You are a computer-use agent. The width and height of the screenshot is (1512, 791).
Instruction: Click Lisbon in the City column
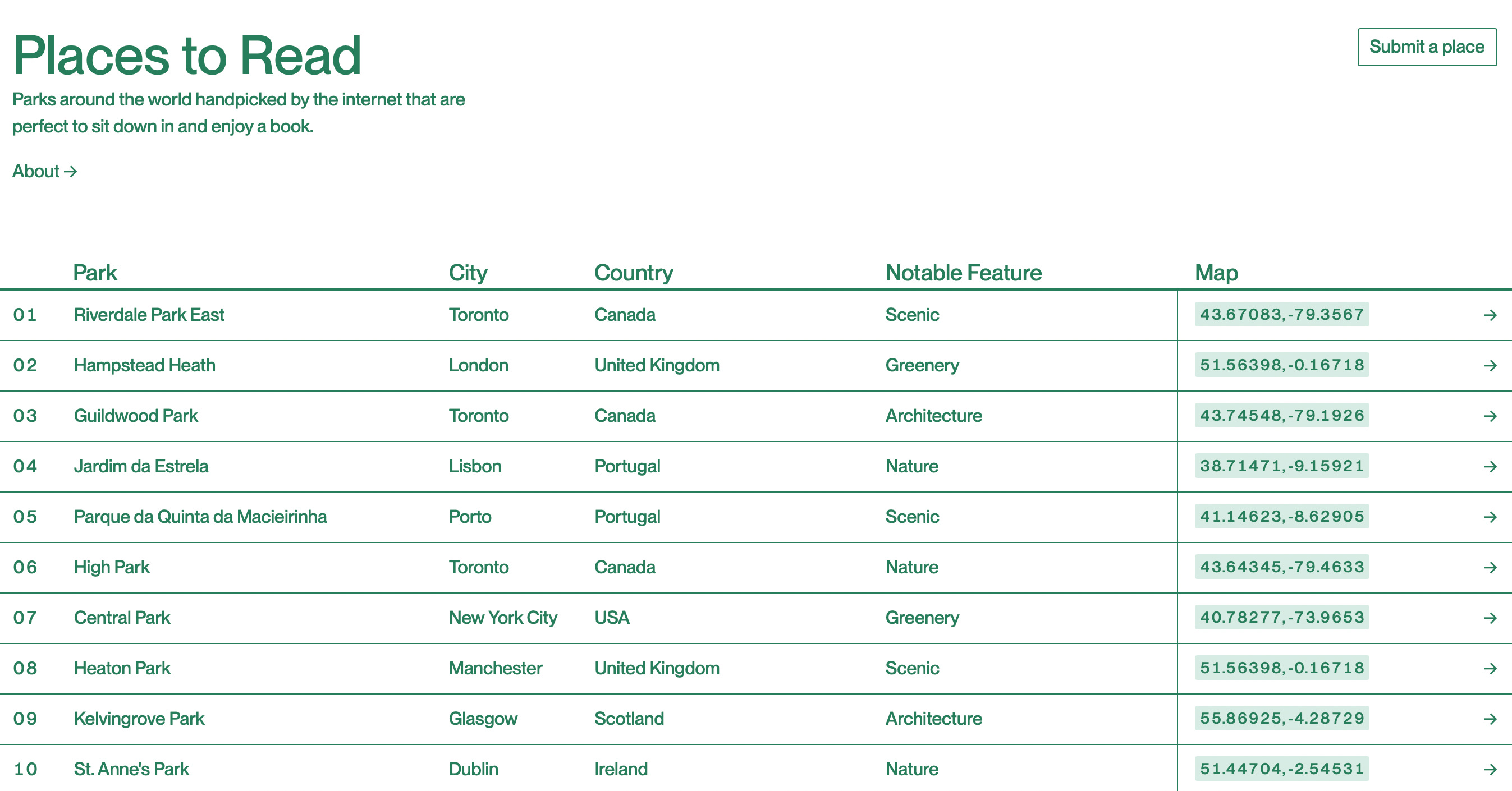click(x=475, y=467)
